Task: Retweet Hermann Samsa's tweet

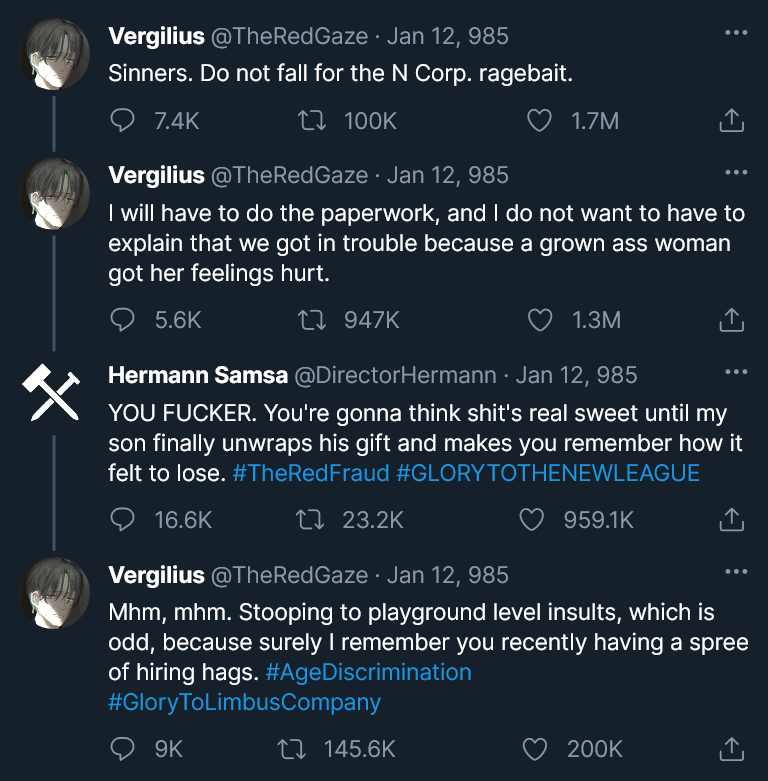Action: tap(311, 520)
